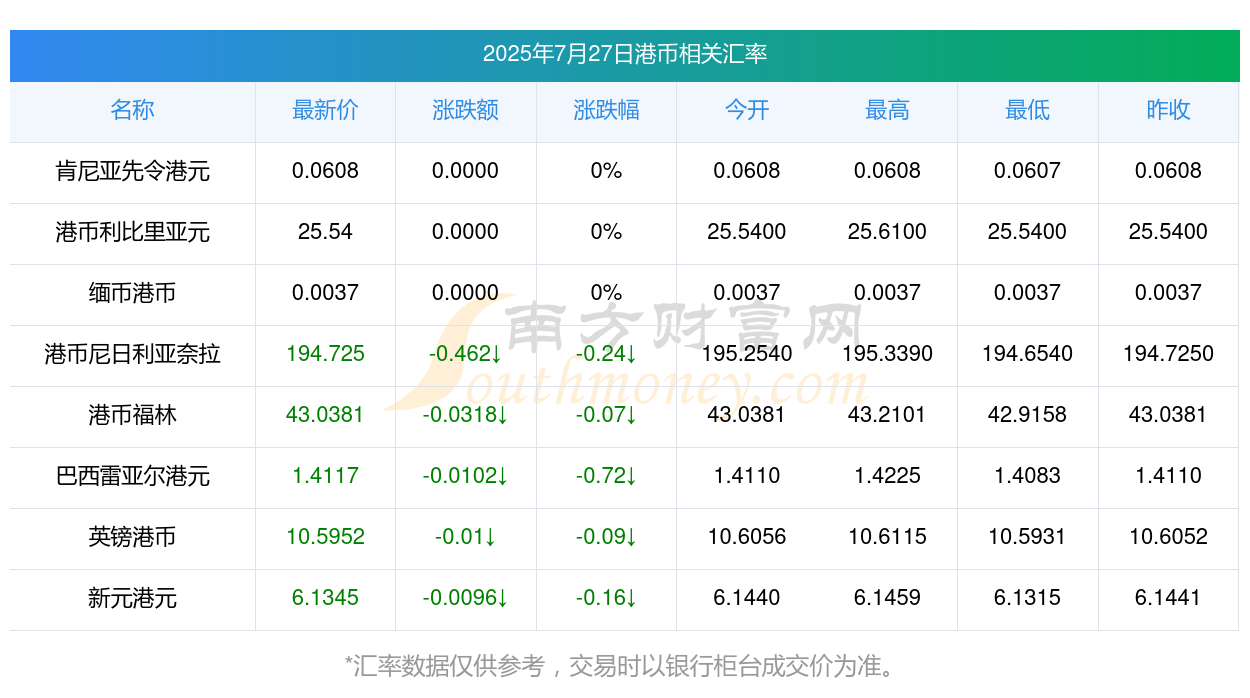Viewport: 1250px width, 698px height.
Task: Click the 肯尼亚先令港元 row name
Action: point(132,171)
